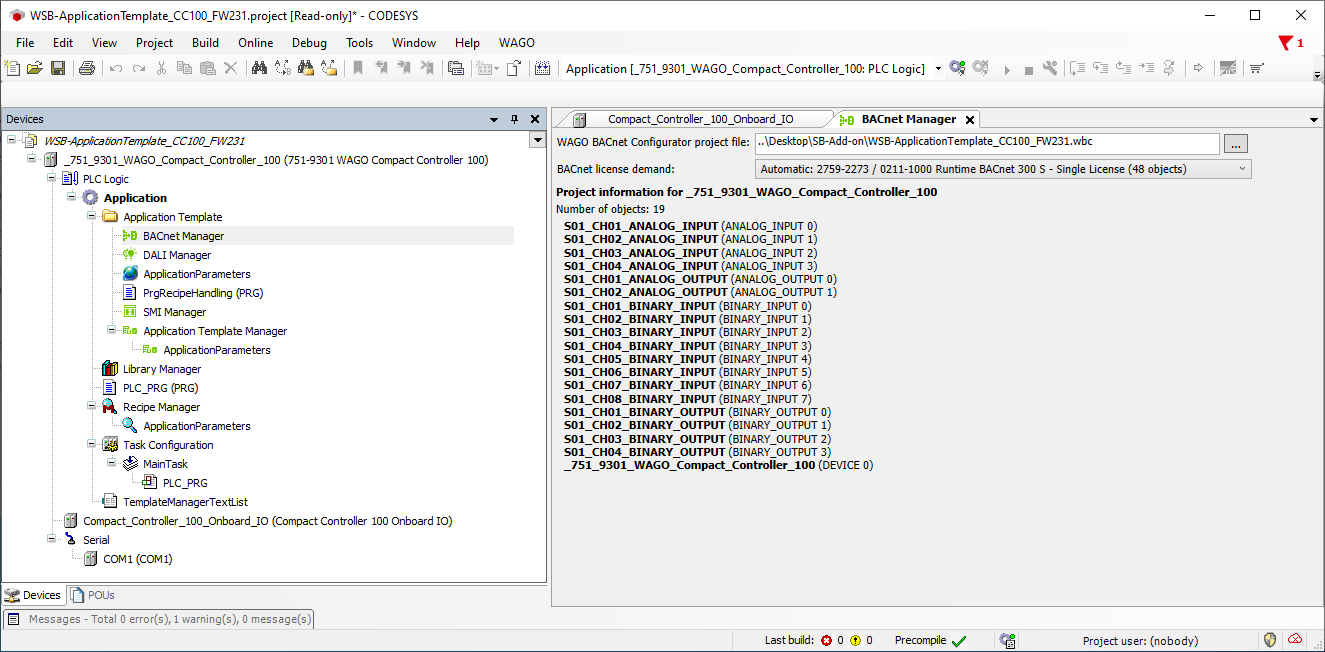Click the red cloud icon in the status bar
The image size is (1325, 652).
(1295, 640)
